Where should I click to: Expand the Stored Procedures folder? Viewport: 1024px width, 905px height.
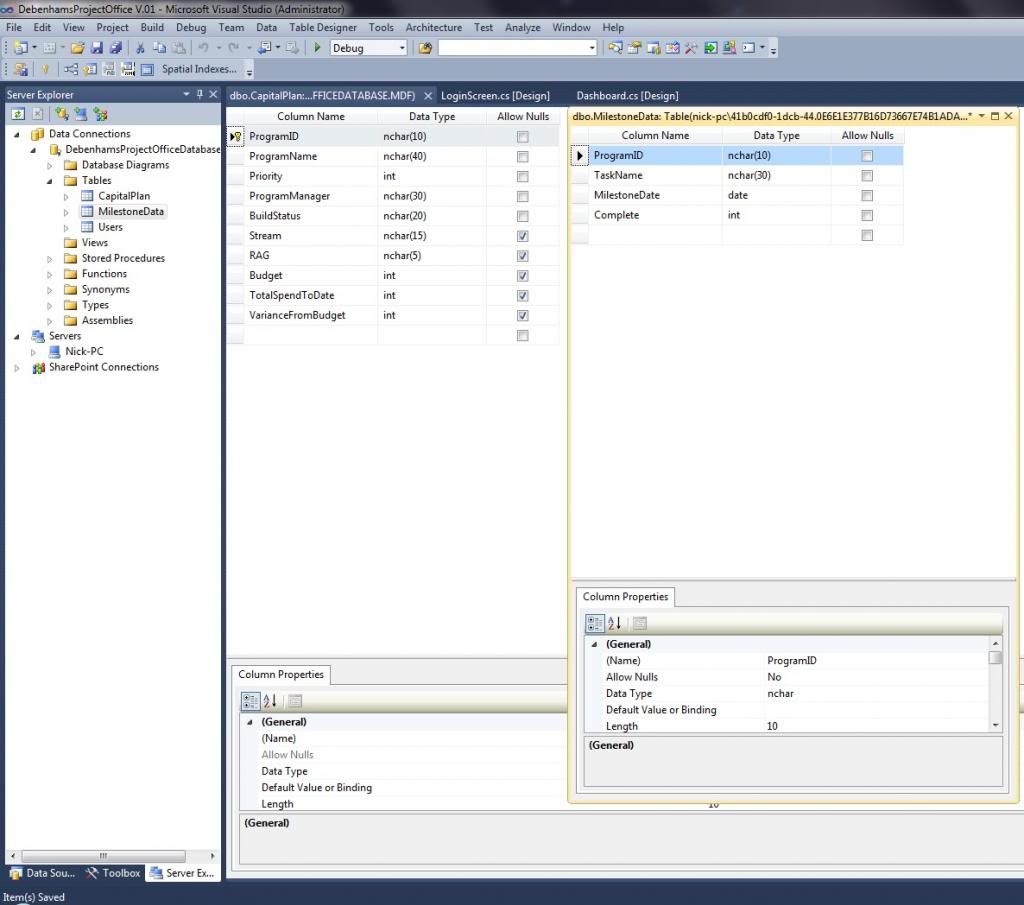click(x=50, y=259)
